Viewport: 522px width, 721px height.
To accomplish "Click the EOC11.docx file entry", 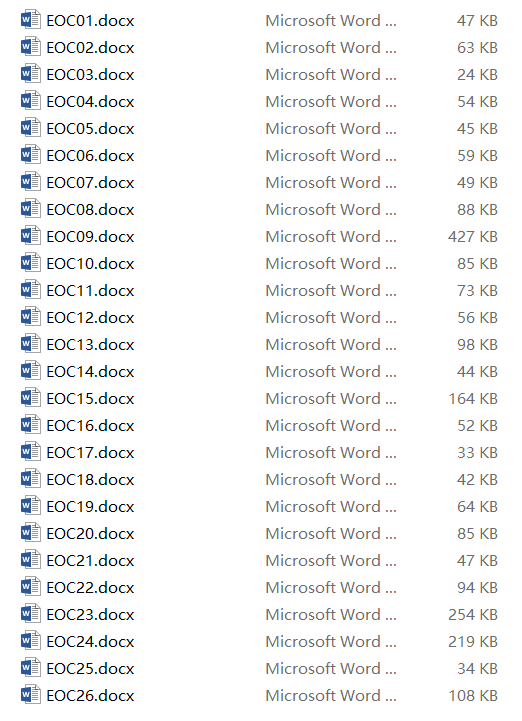I will coord(91,291).
